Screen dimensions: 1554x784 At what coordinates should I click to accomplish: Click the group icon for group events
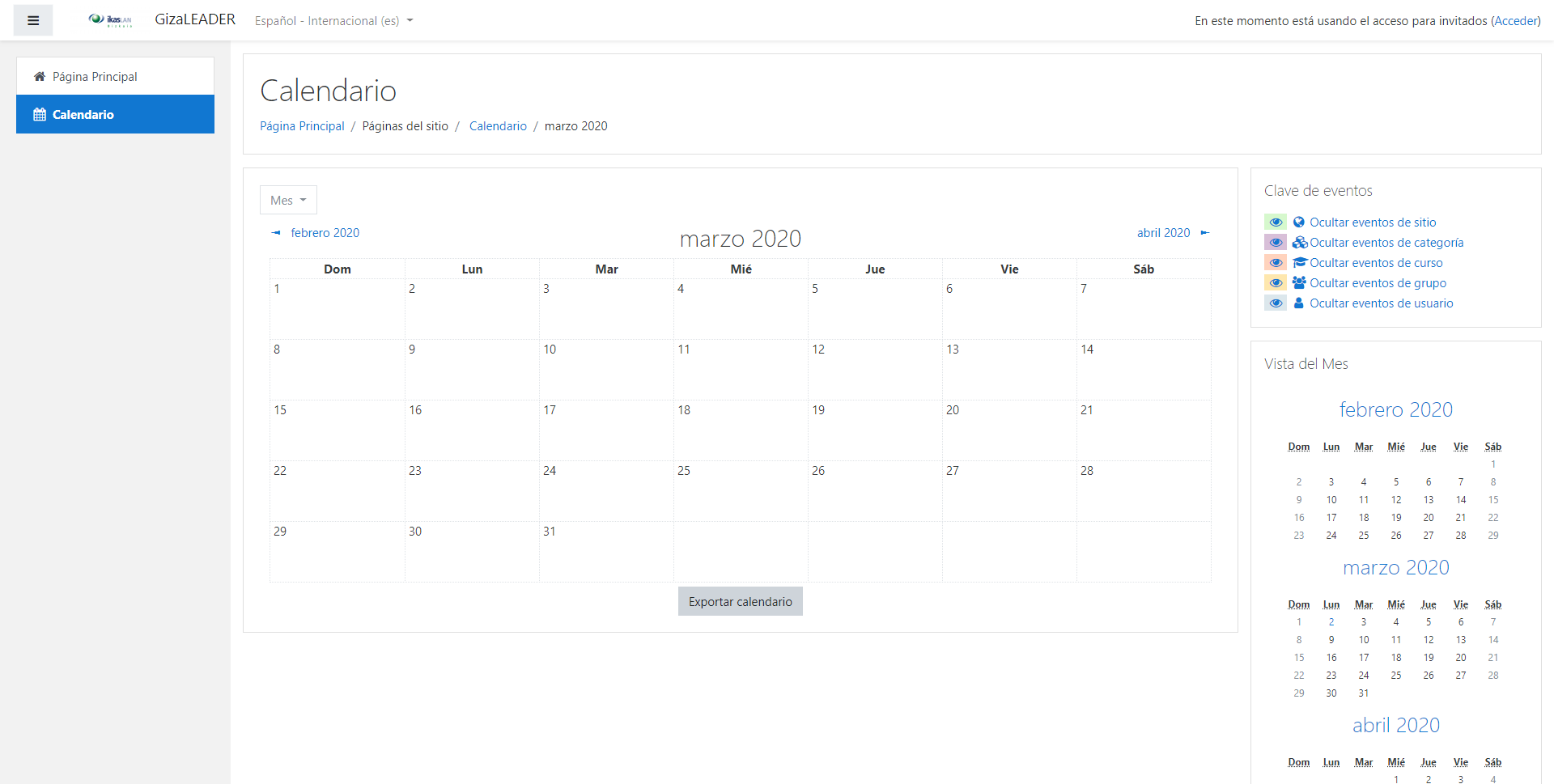point(1299,283)
